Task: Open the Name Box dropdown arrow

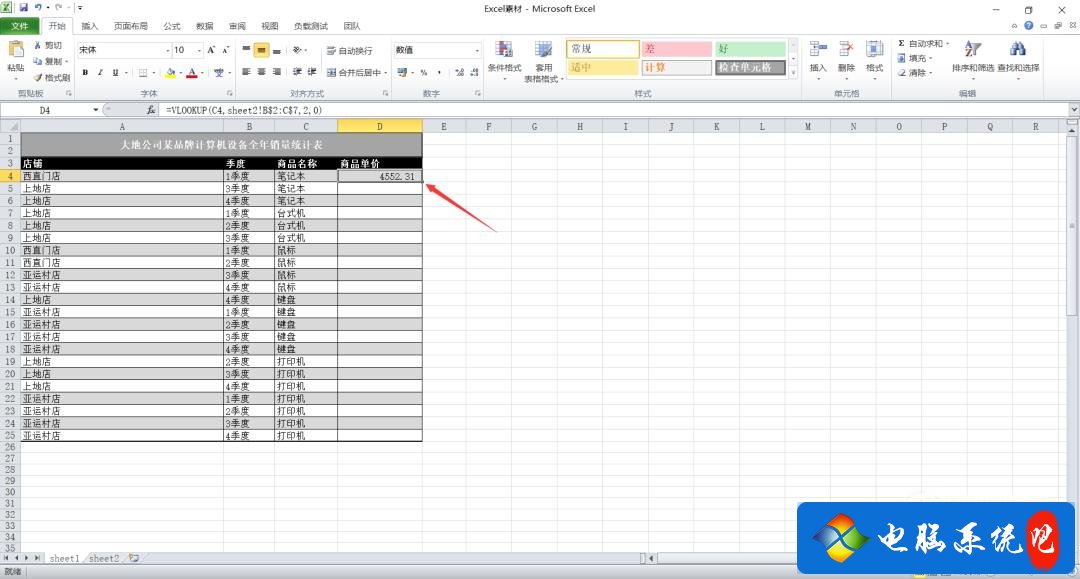Action: (96, 110)
